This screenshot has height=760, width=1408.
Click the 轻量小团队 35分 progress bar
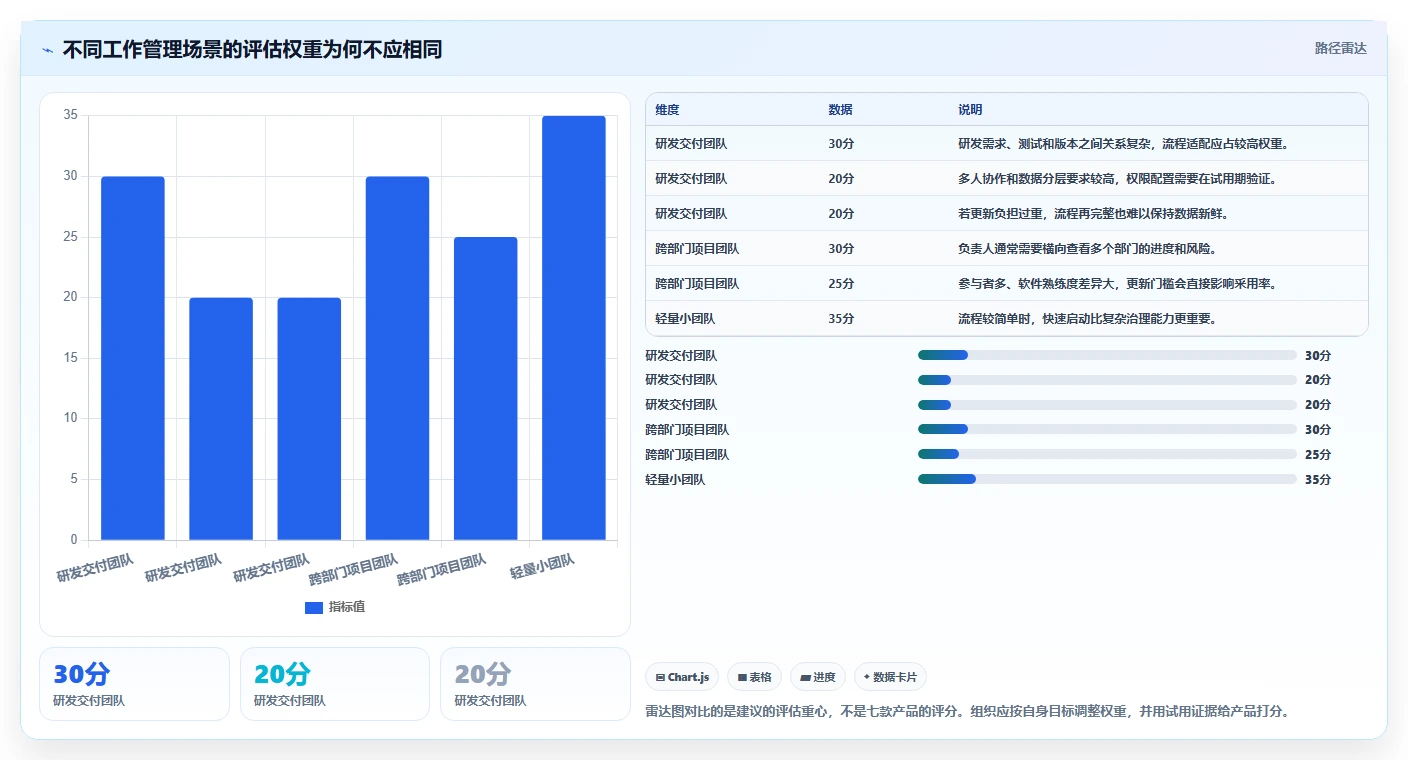[x=1107, y=480]
